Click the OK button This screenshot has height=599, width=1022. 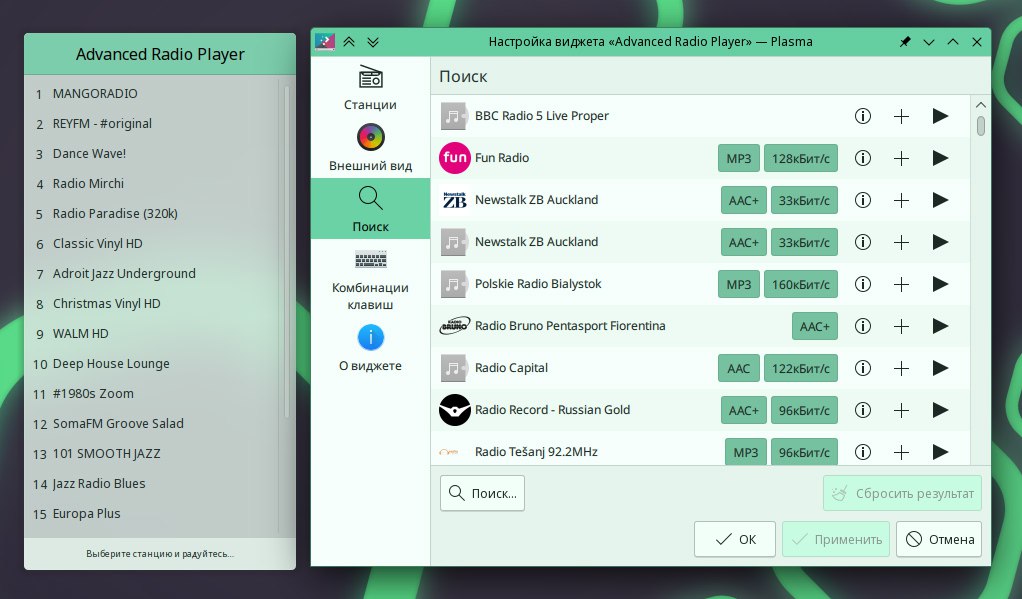click(x=735, y=540)
